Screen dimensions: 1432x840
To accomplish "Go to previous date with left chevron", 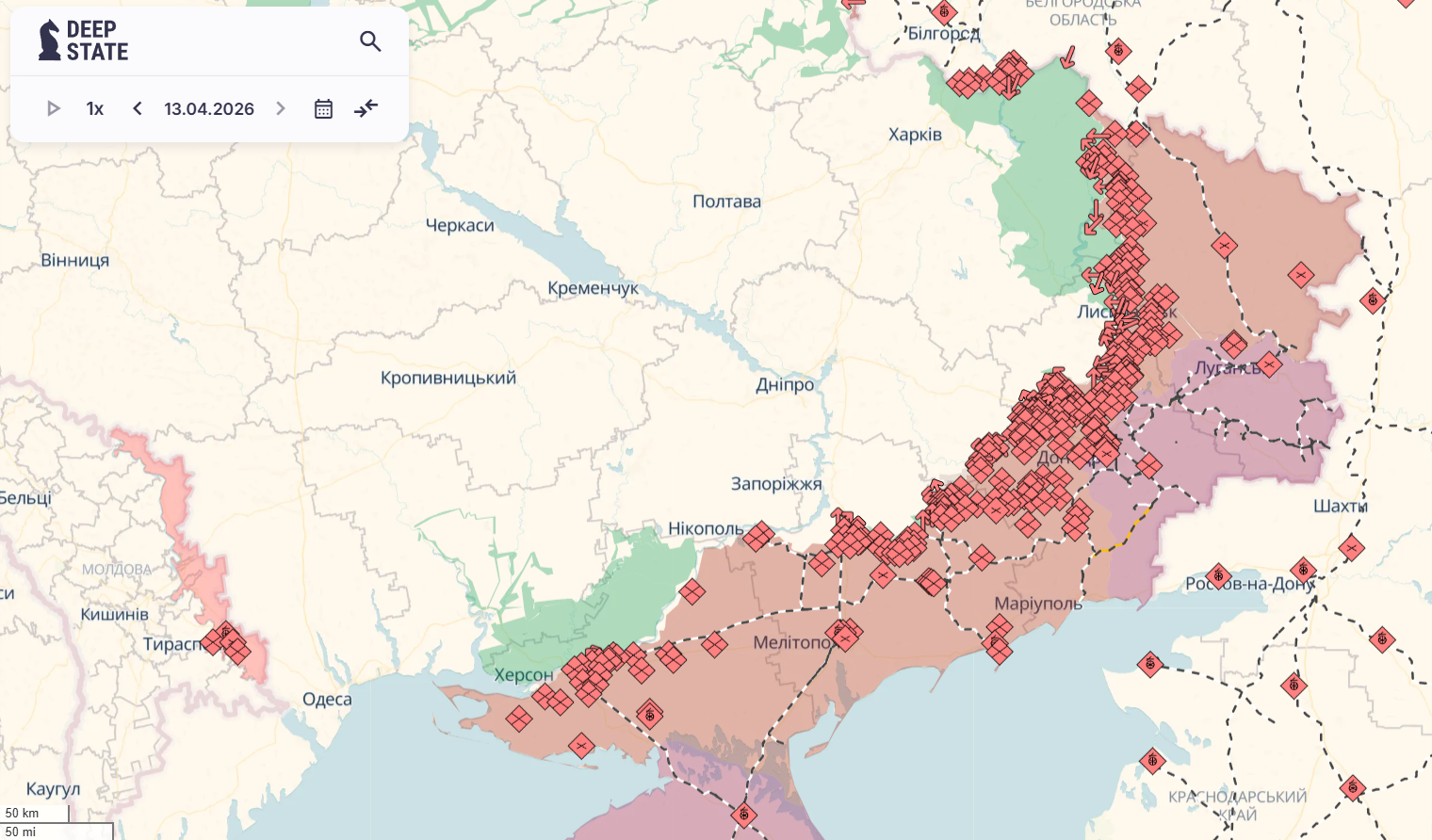I will coord(138,108).
